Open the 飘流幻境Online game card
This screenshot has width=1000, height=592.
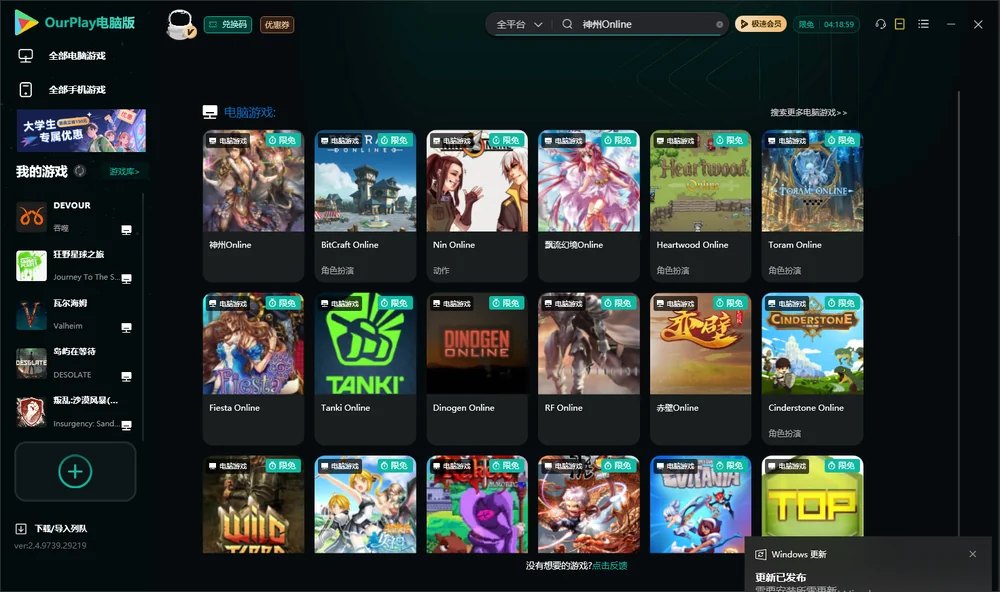(x=589, y=206)
